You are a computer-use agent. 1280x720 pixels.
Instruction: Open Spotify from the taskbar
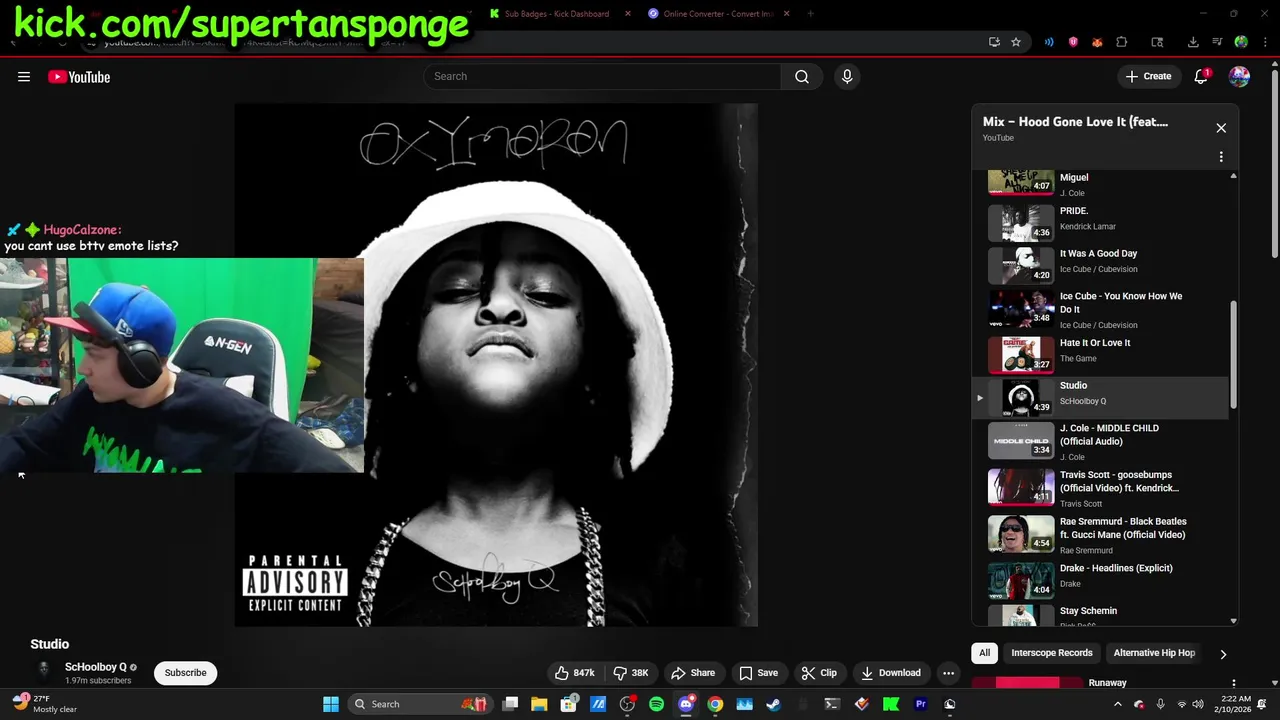(x=656, y=704)
